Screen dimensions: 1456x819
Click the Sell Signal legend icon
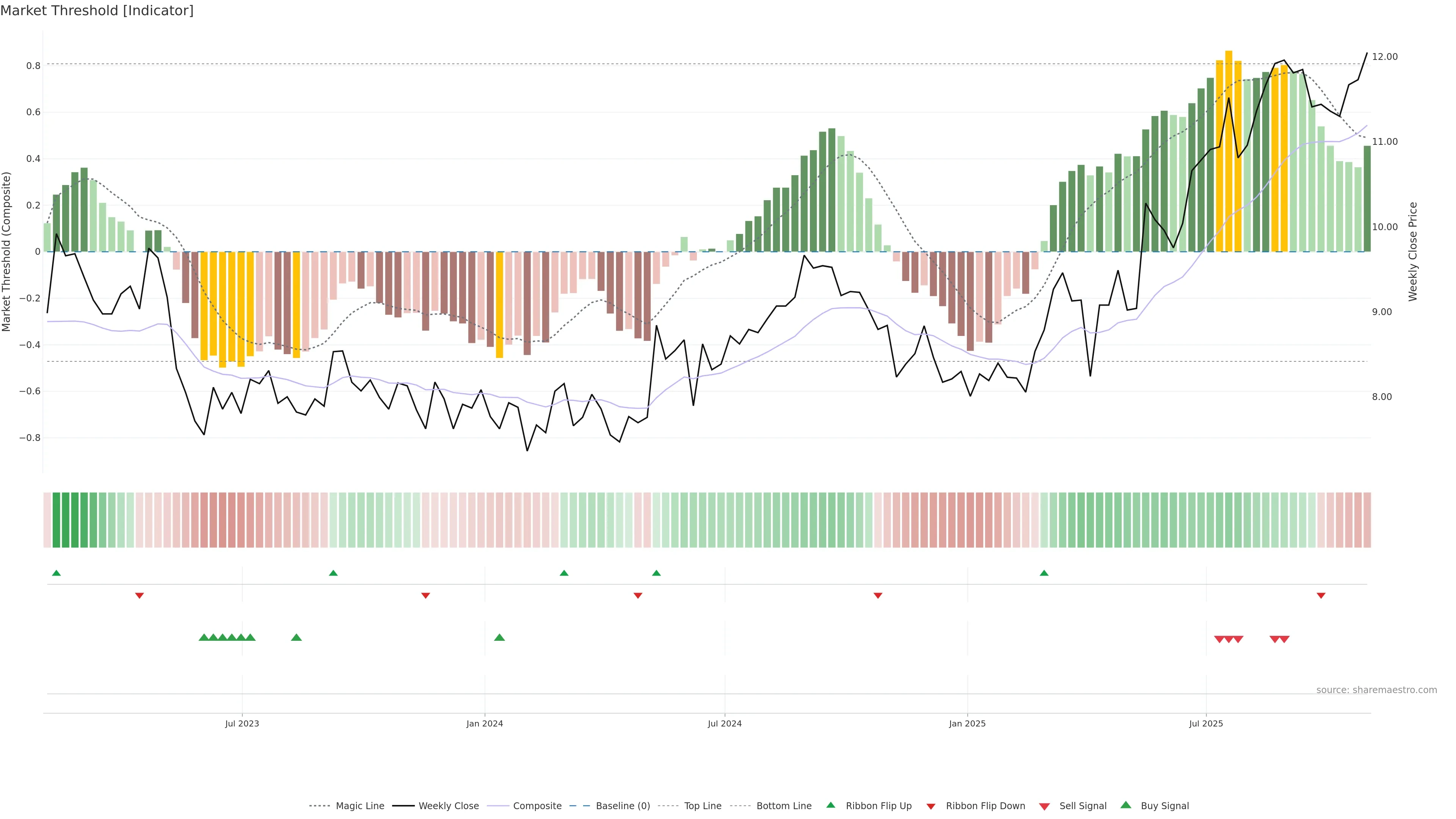1045,806
